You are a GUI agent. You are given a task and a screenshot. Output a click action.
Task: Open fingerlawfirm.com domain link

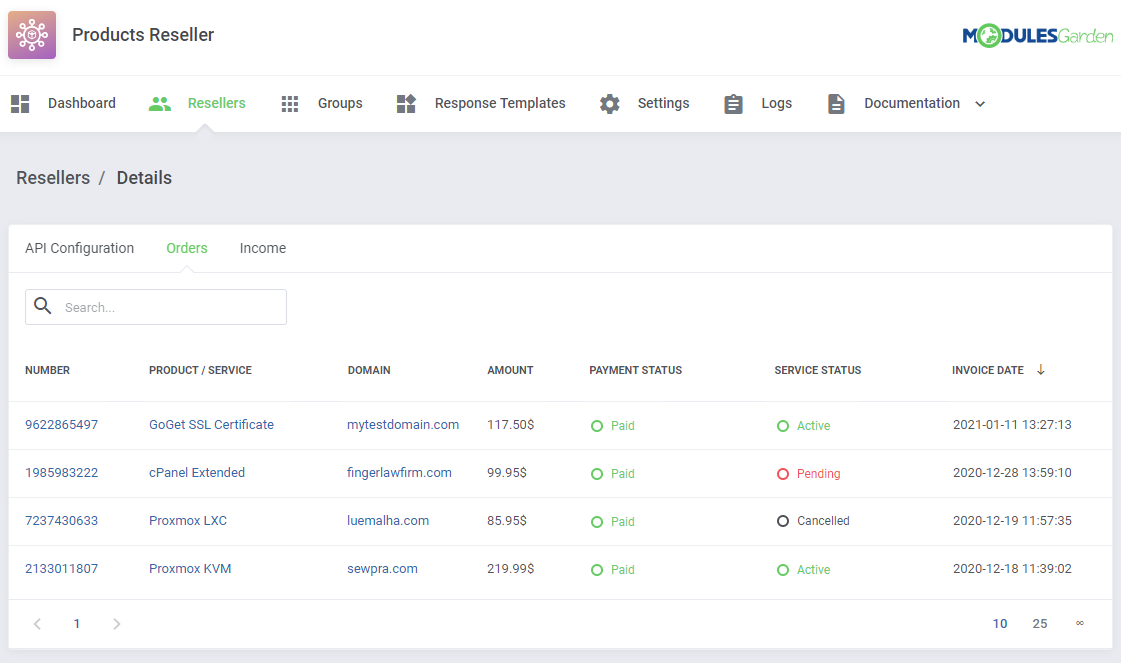pos(399,473)
